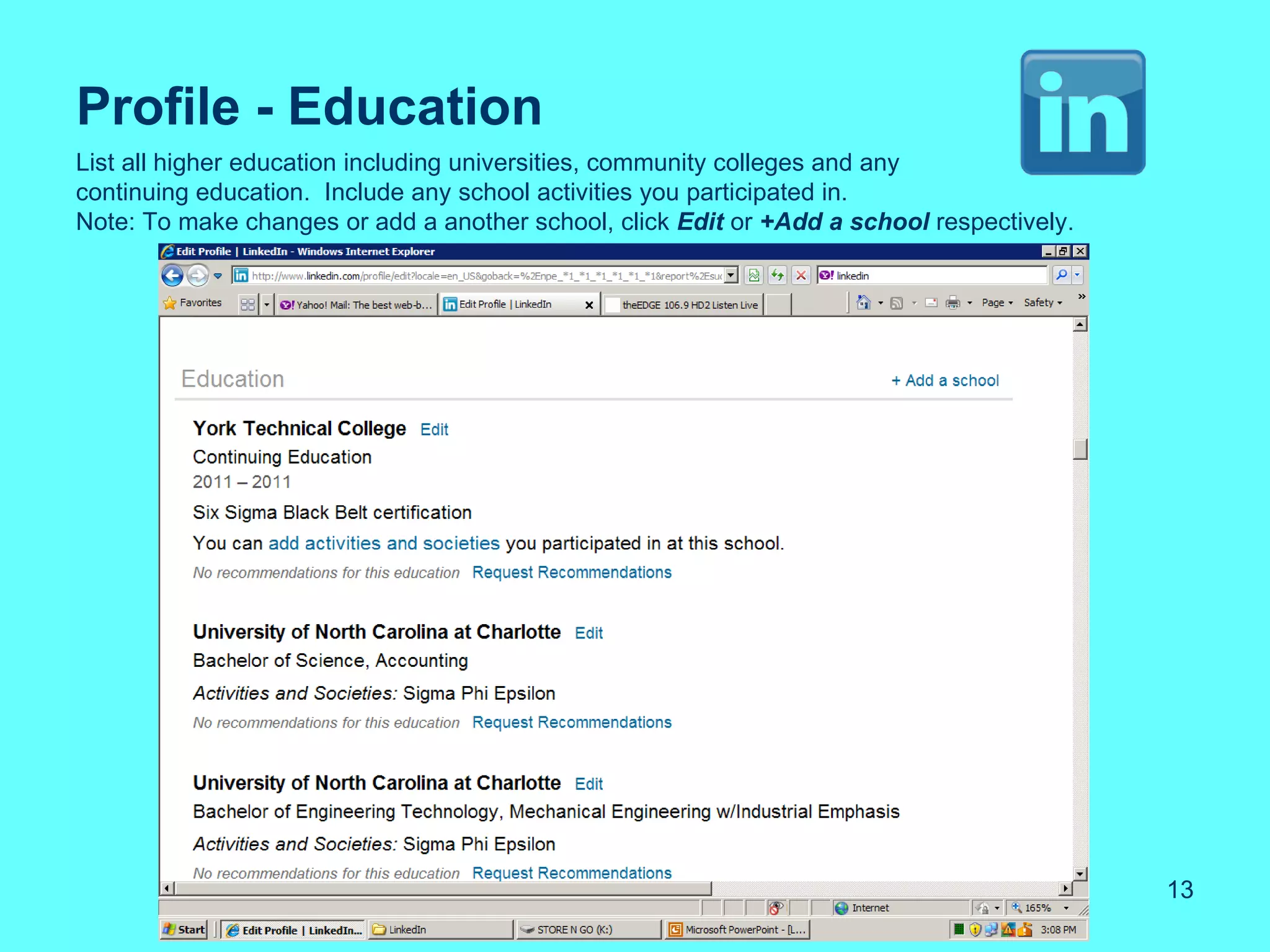Request Recommendations for Engineering Technology degree
The width and height of the screenshot is (1270, 952).
click(572, 873)
